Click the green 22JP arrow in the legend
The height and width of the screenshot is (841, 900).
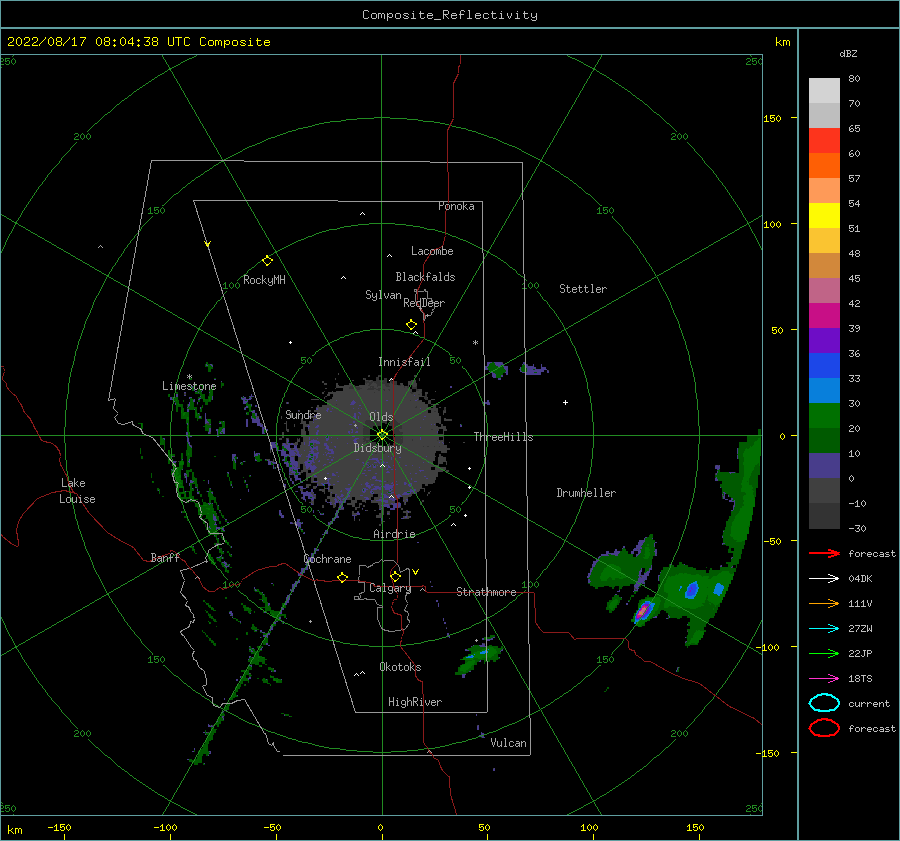824,653
